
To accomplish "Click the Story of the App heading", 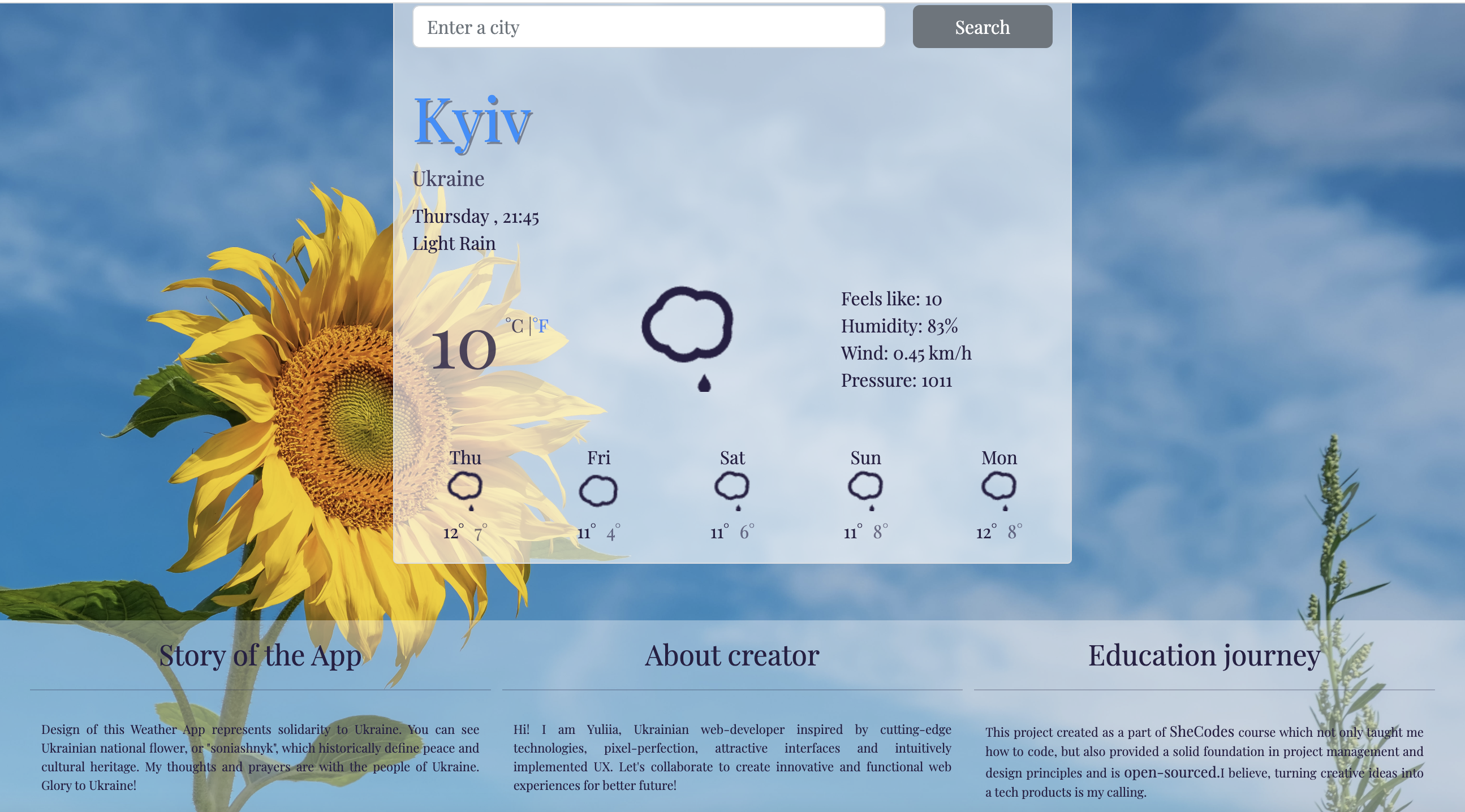I will pos(260,655).
